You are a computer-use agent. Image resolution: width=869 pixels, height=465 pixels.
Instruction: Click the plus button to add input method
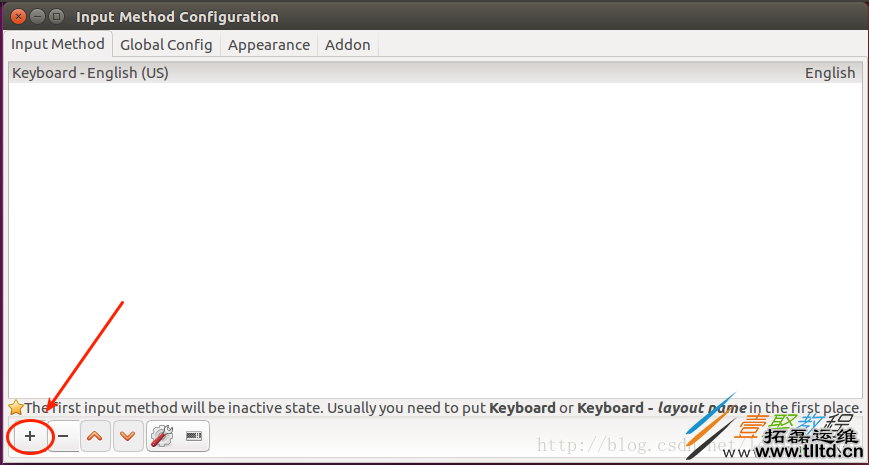30,437
